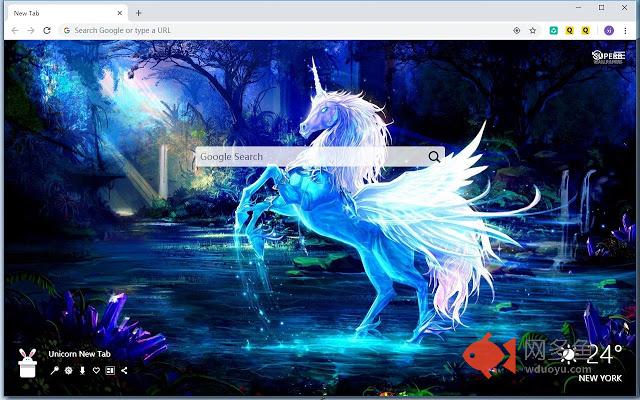Open the purple profile avatar
The image size is (640, 400).
(609, 31)
